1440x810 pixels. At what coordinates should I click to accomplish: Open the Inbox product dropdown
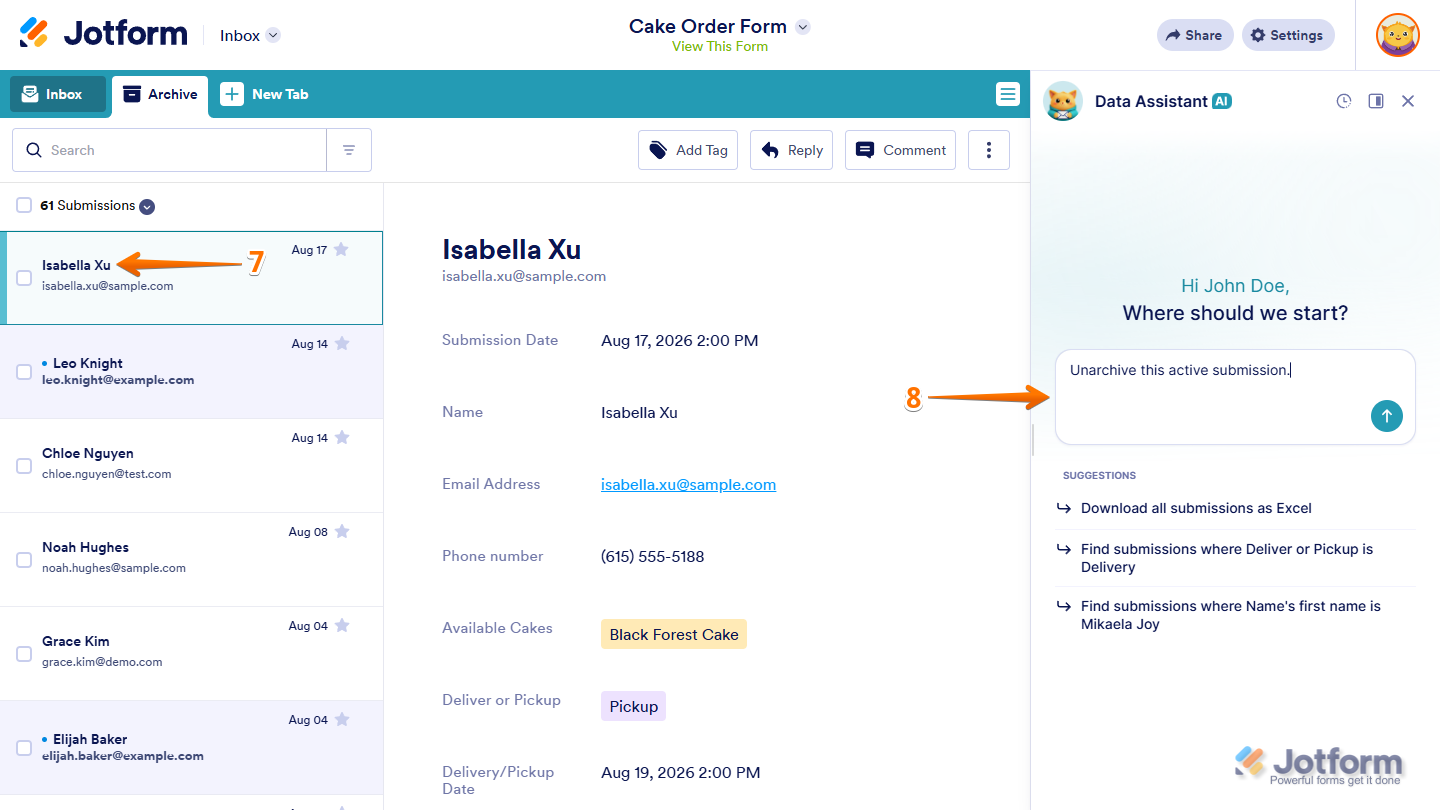point(250,35)
